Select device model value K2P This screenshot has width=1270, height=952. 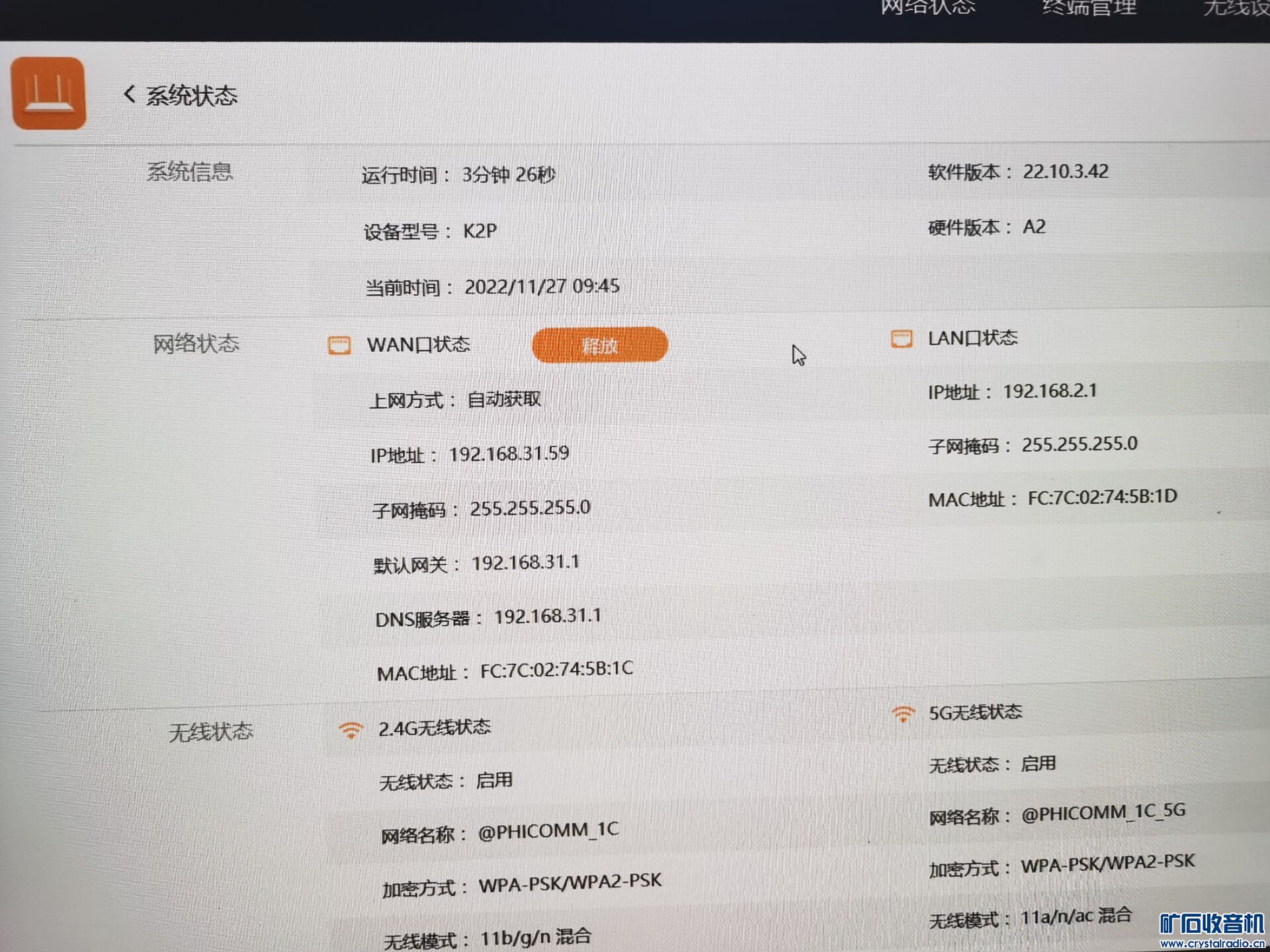pyautogui.click(x=480, y=231)
